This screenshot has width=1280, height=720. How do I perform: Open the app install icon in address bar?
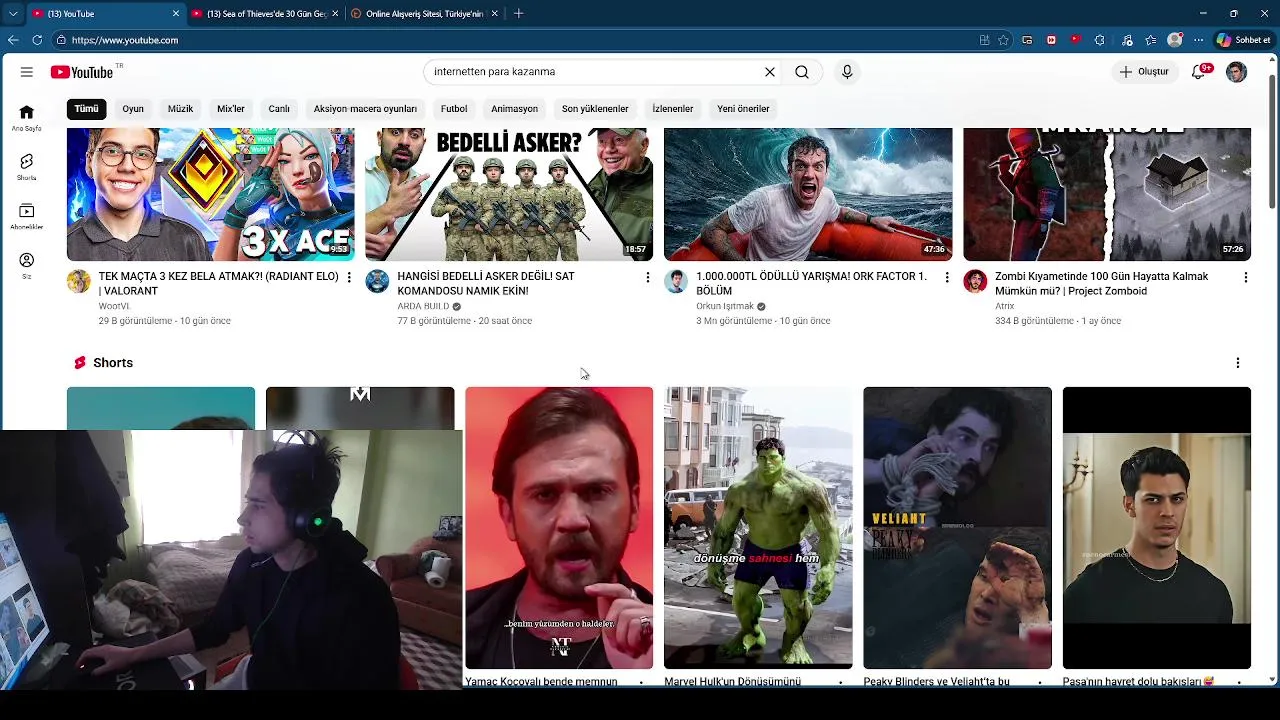pyautogui.click(x=985, y=40)
